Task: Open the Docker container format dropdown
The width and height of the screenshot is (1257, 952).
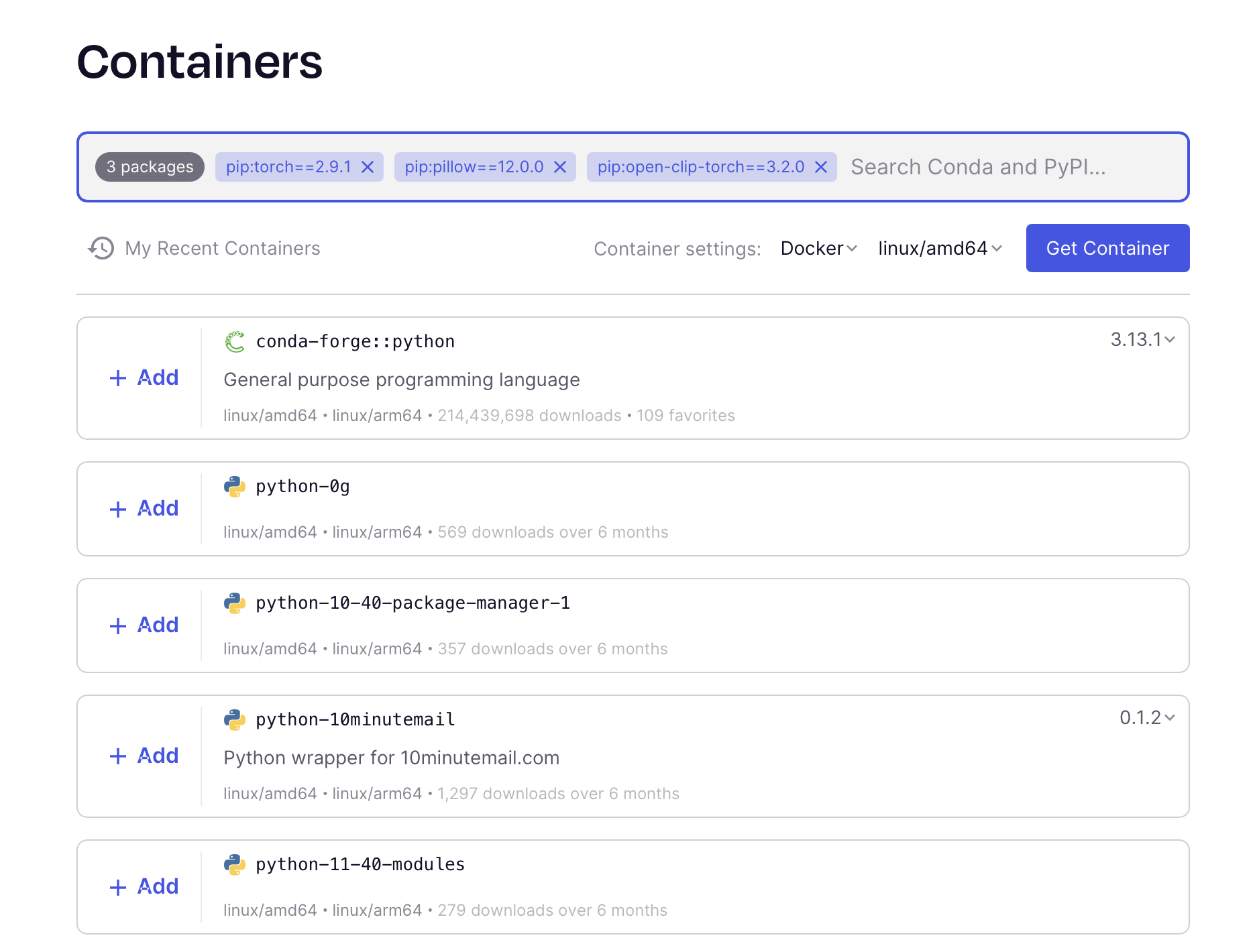Action: tap(818, 248)
